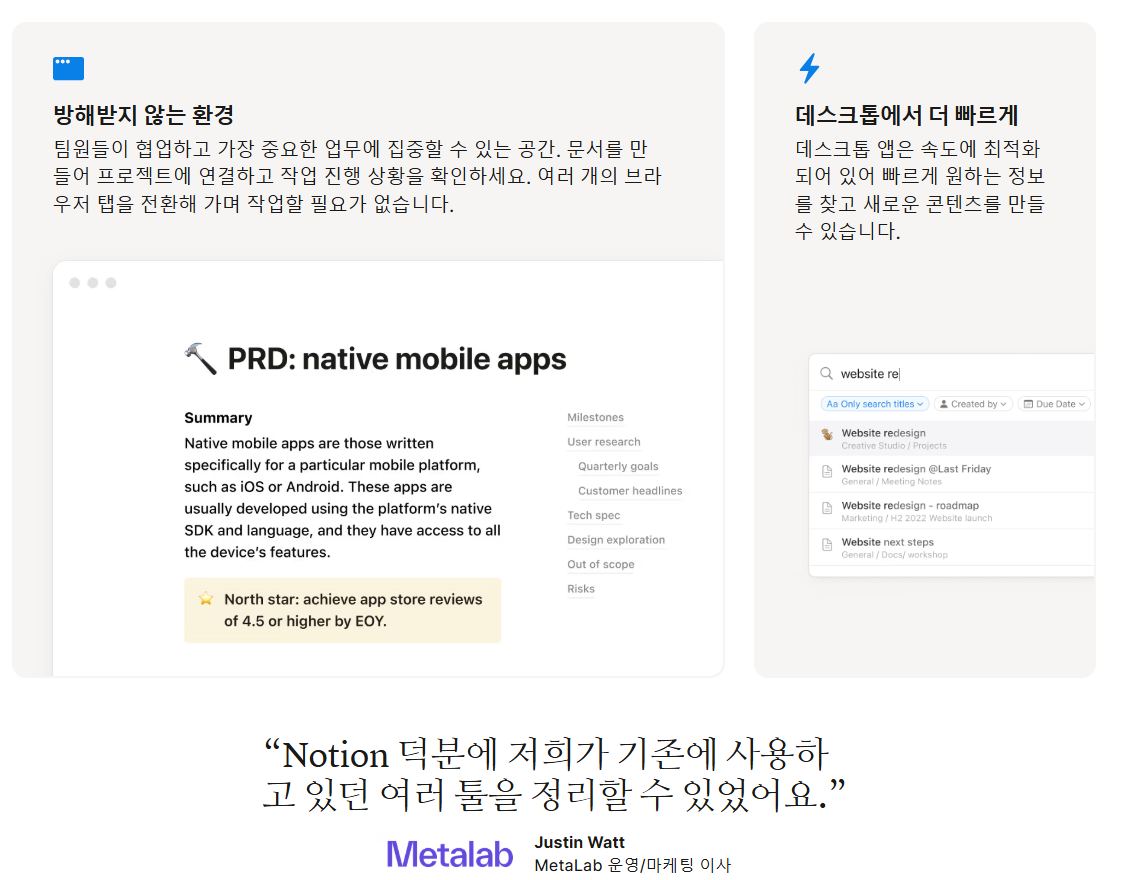The width and height of the screenshot is (1128, 880).
Task: Click the Summary heading
Action: point(218,418)
